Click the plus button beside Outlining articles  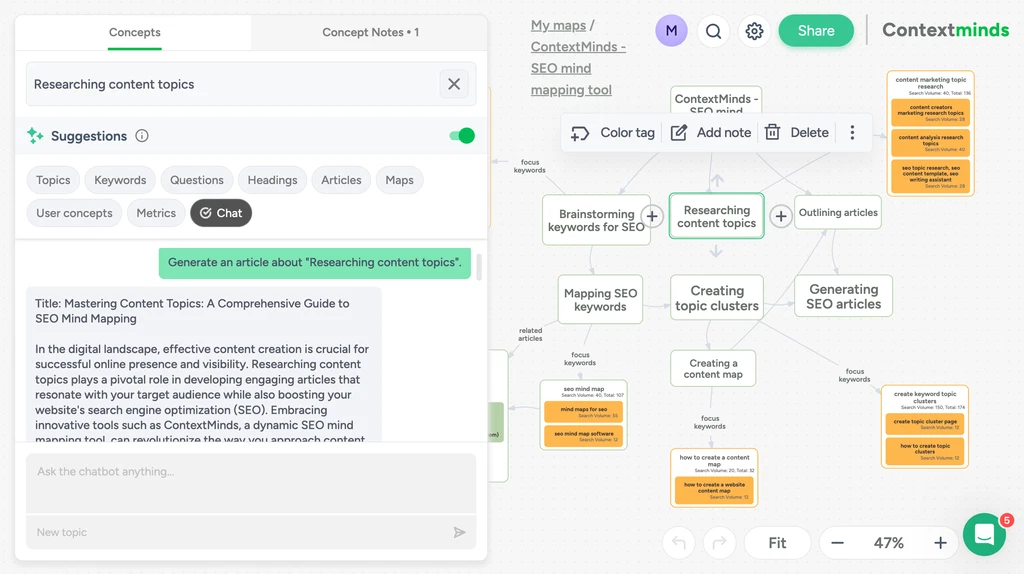780,216
